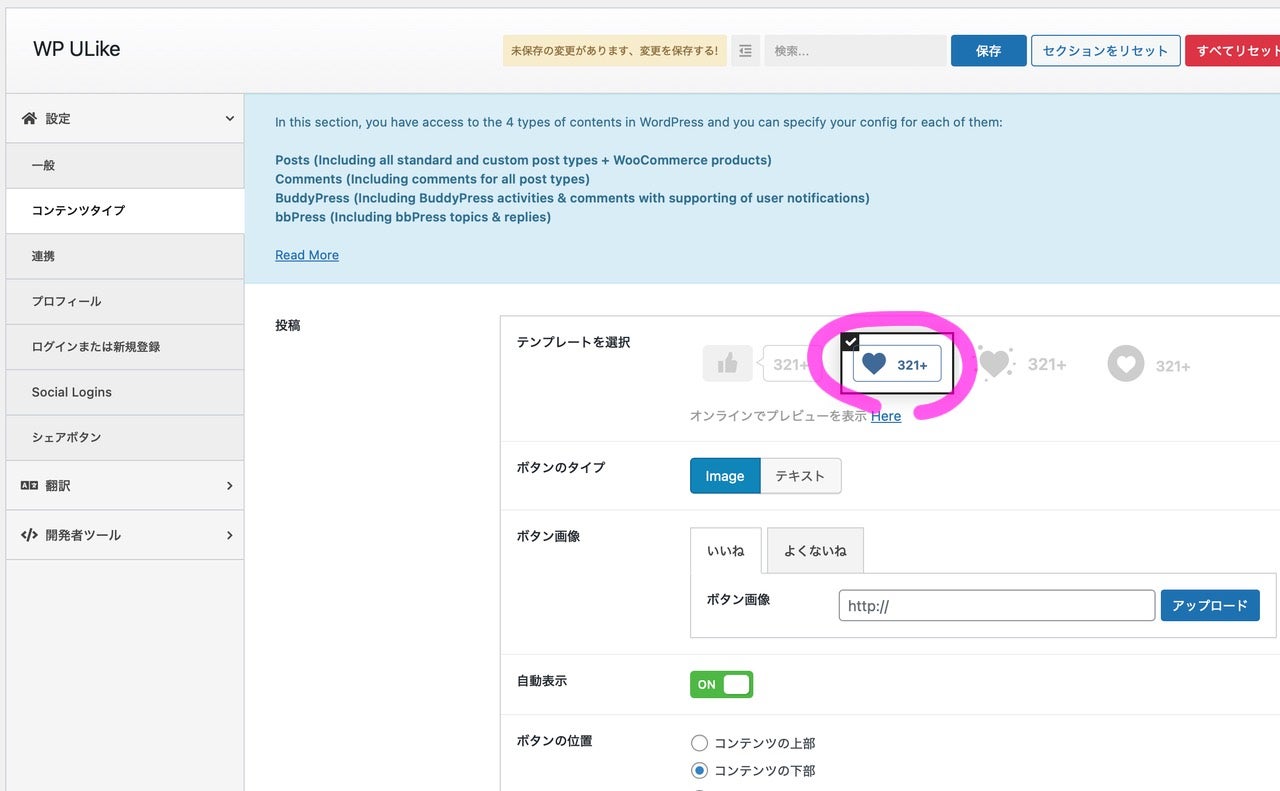
Task: Collapse the 設定 section chevron
Action: (x=229, y=118)
